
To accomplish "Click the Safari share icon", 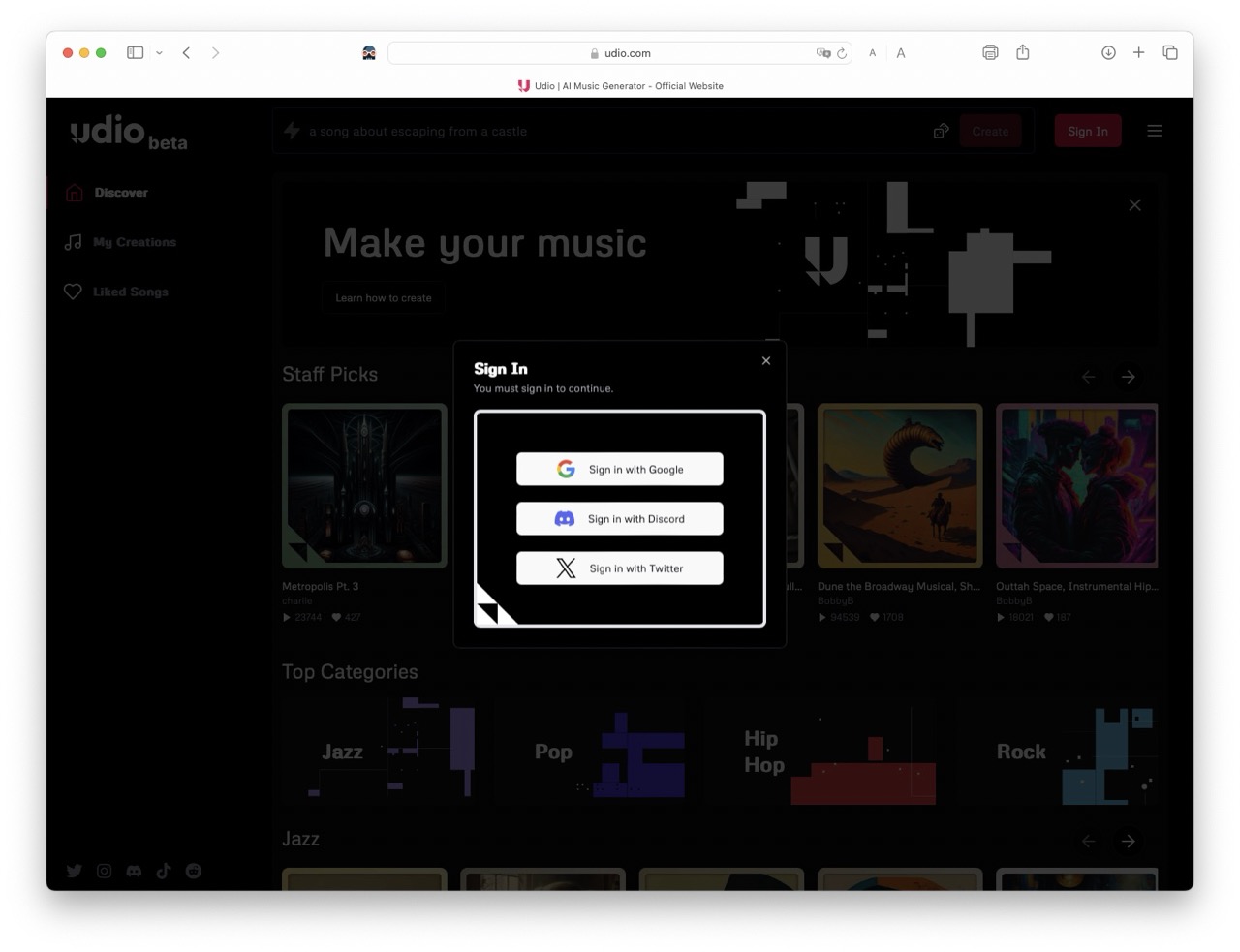I will click(1023, 53).
